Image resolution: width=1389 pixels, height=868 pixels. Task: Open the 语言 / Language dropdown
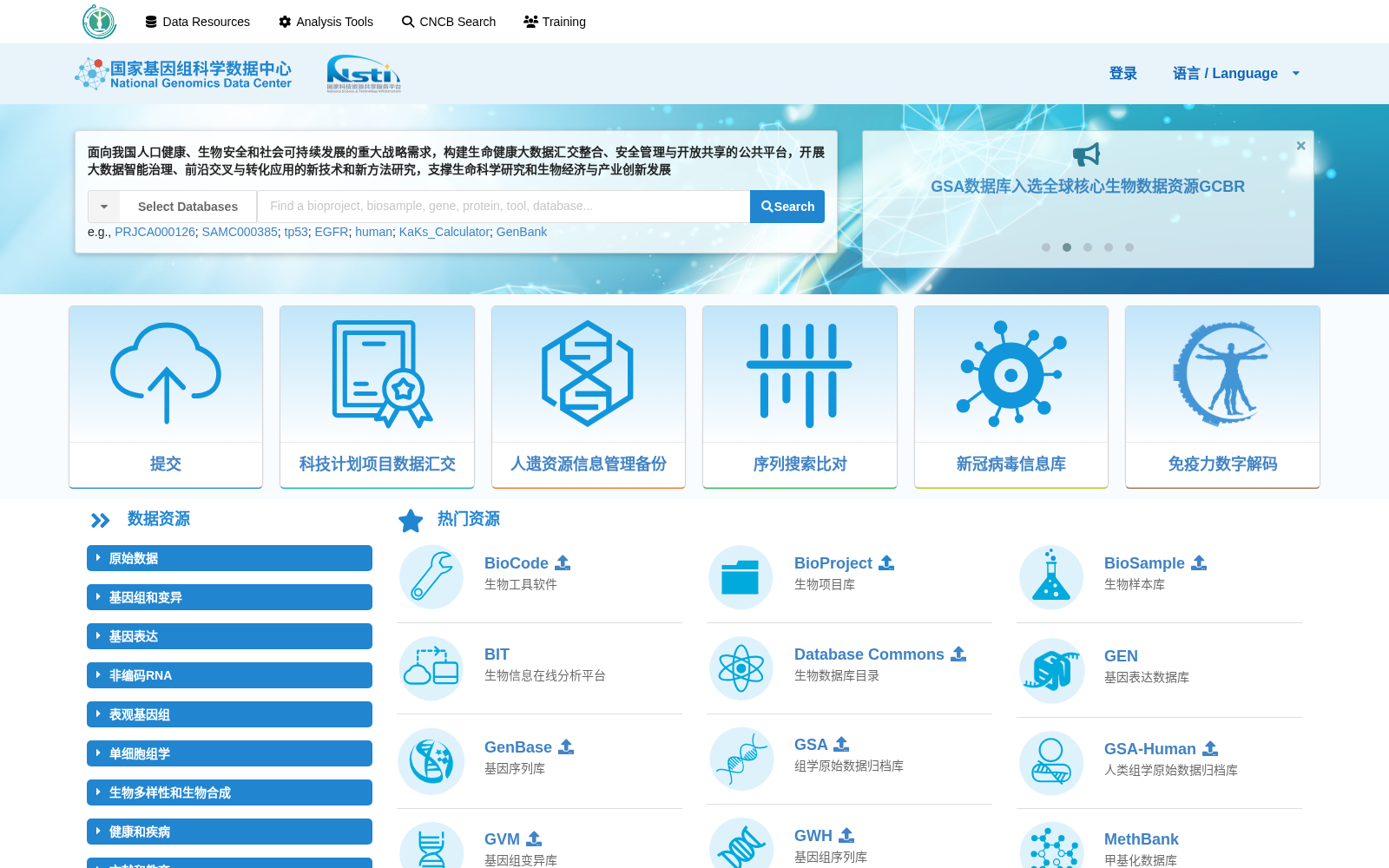click(x=1236, y=74)
